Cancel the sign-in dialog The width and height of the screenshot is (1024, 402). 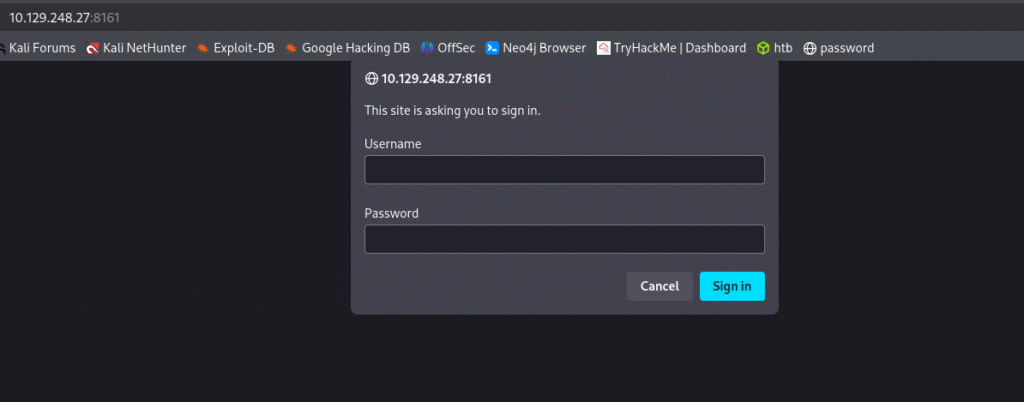[x=660, y=286]
